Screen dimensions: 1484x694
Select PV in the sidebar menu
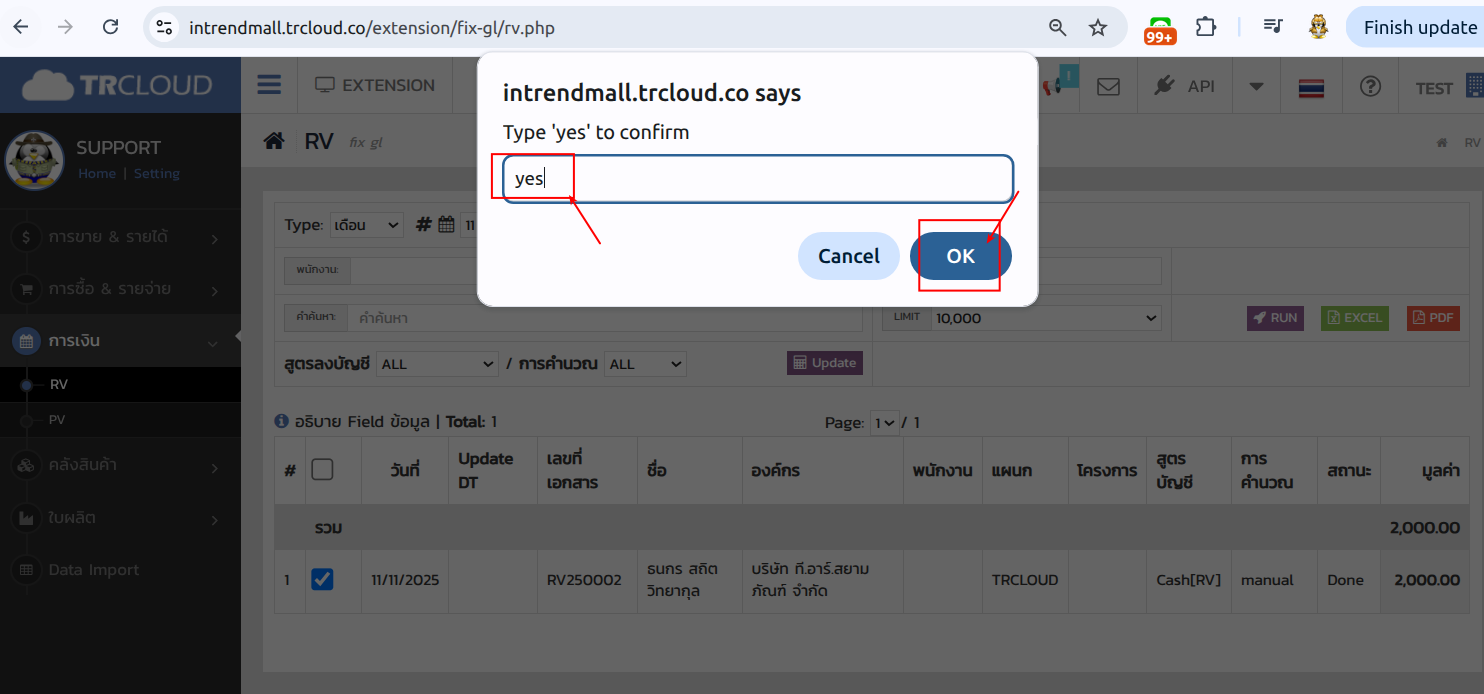pos(57,420)
